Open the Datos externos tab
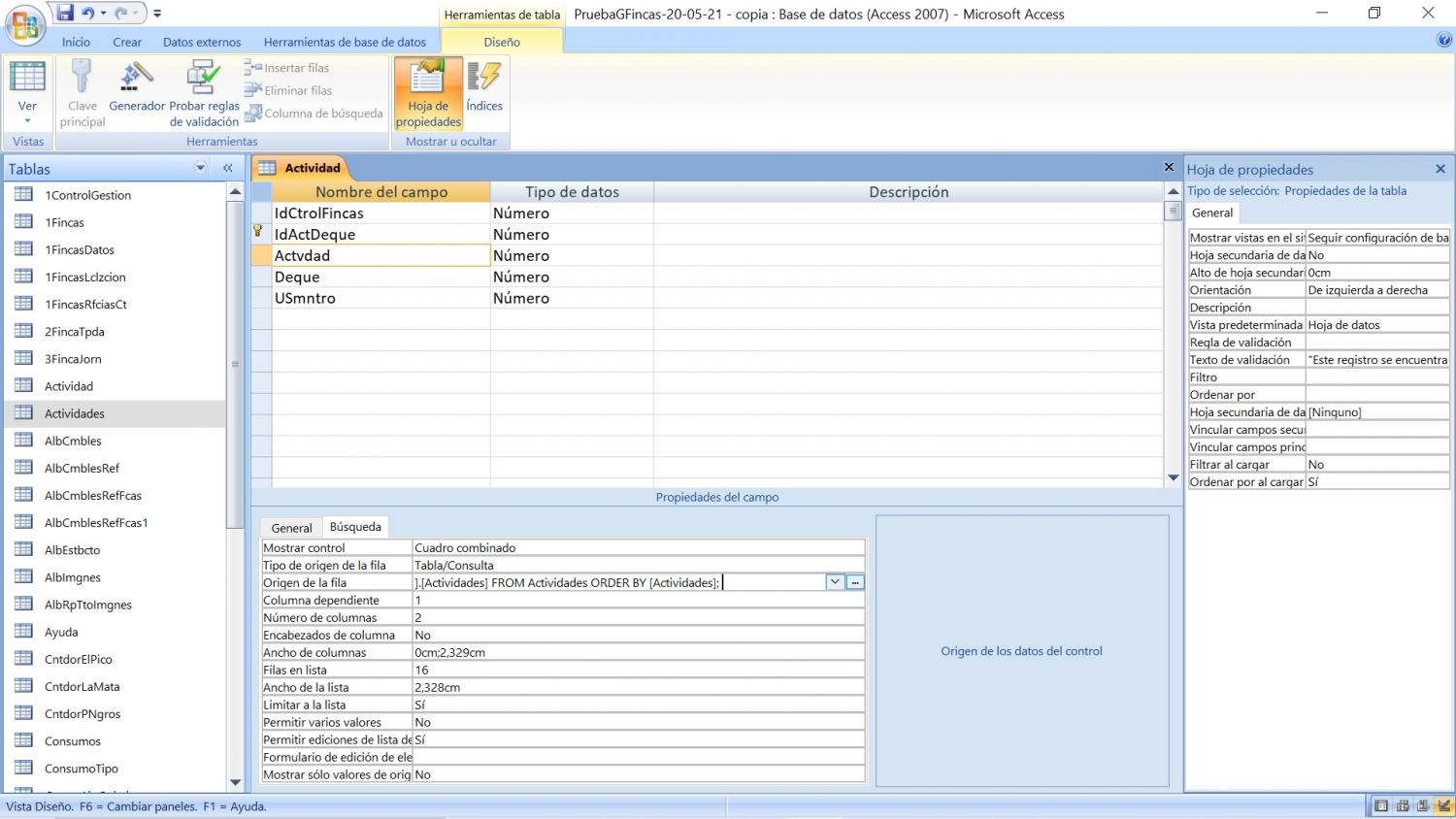Viewport: 1456px width, 819px height. (x=202, y=42)
